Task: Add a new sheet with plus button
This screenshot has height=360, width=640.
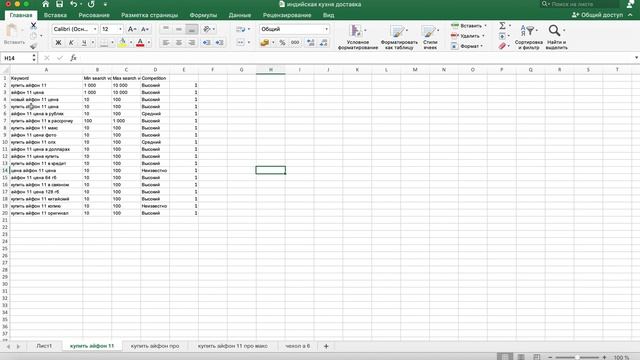Action: 326,346
